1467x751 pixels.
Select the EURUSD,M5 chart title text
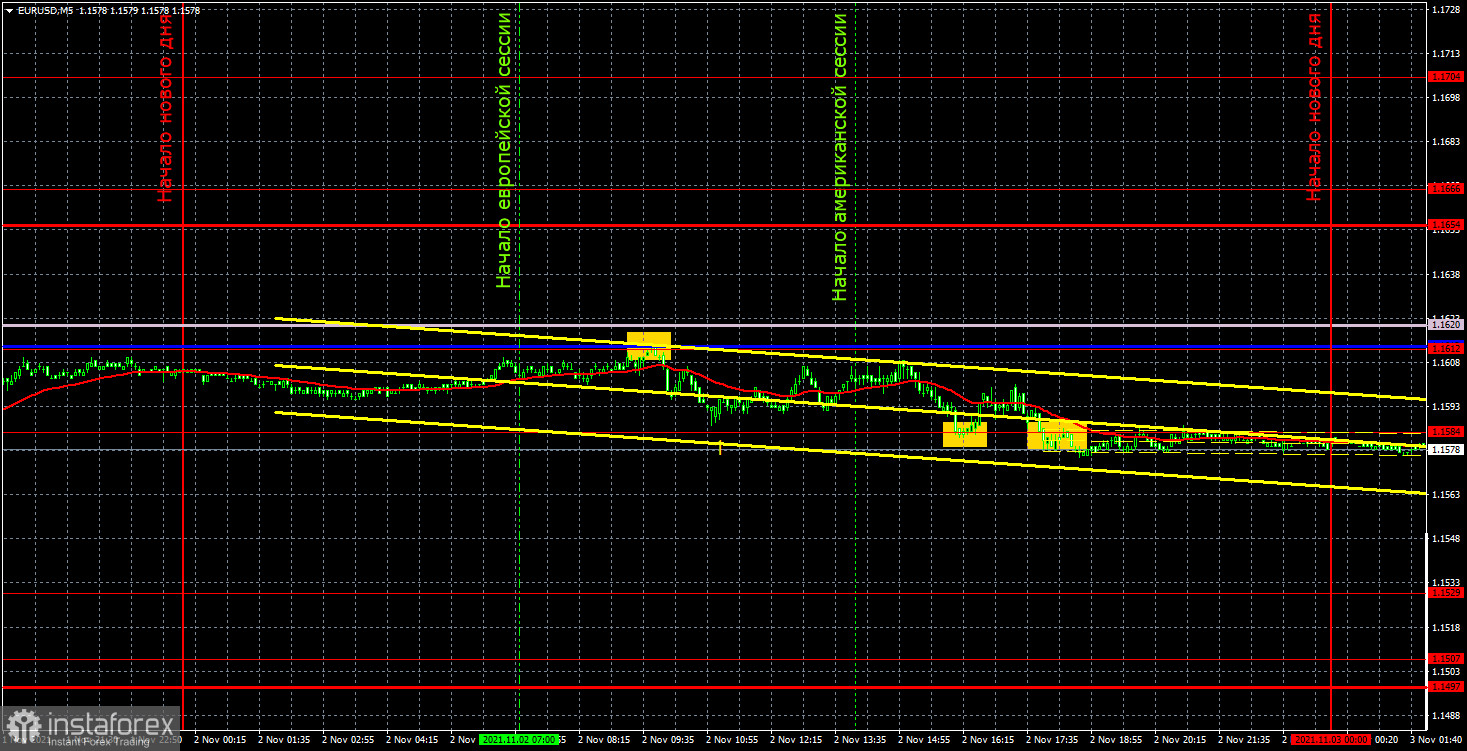(46, 10)
